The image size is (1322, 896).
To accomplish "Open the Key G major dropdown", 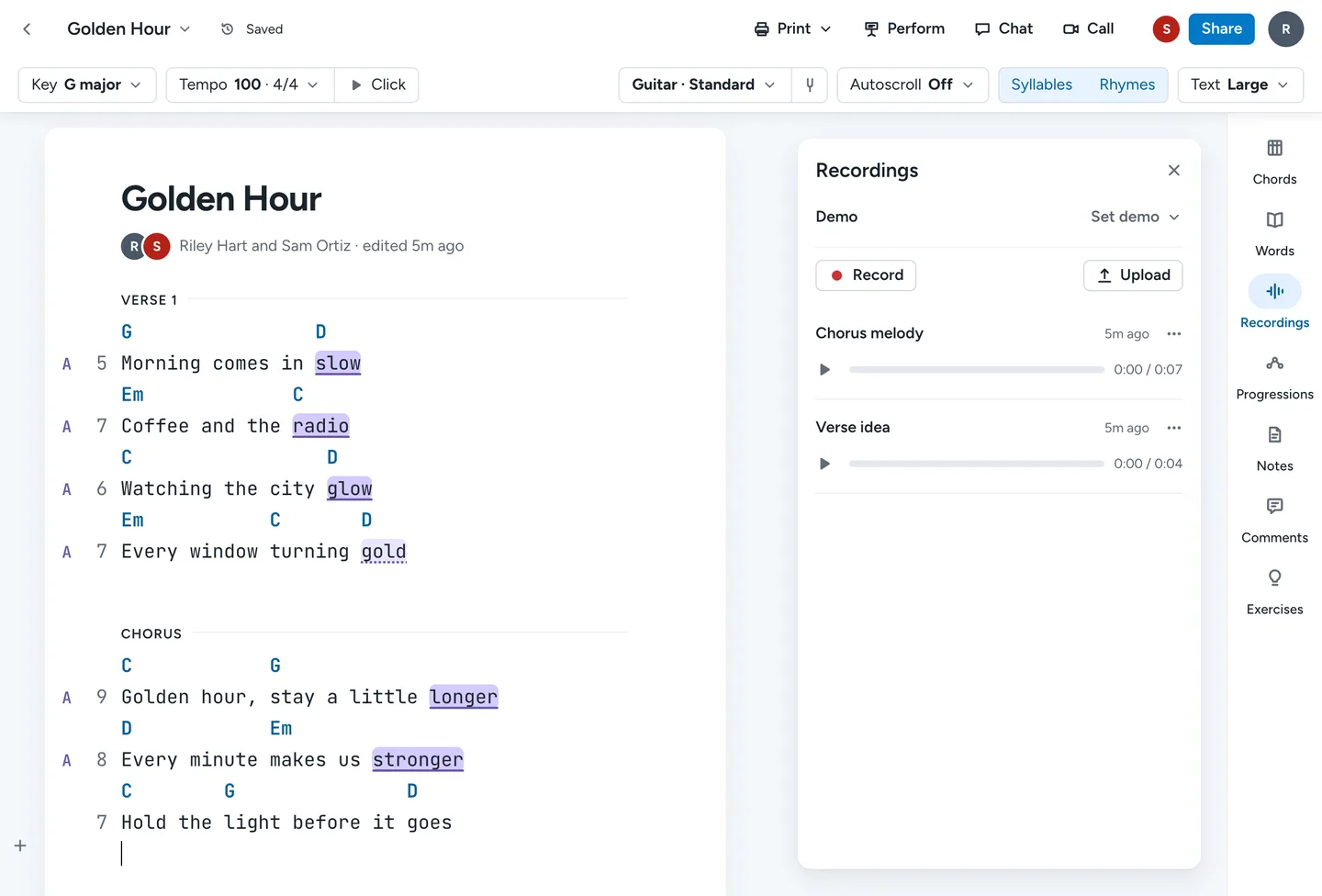I will pos(87,84).
